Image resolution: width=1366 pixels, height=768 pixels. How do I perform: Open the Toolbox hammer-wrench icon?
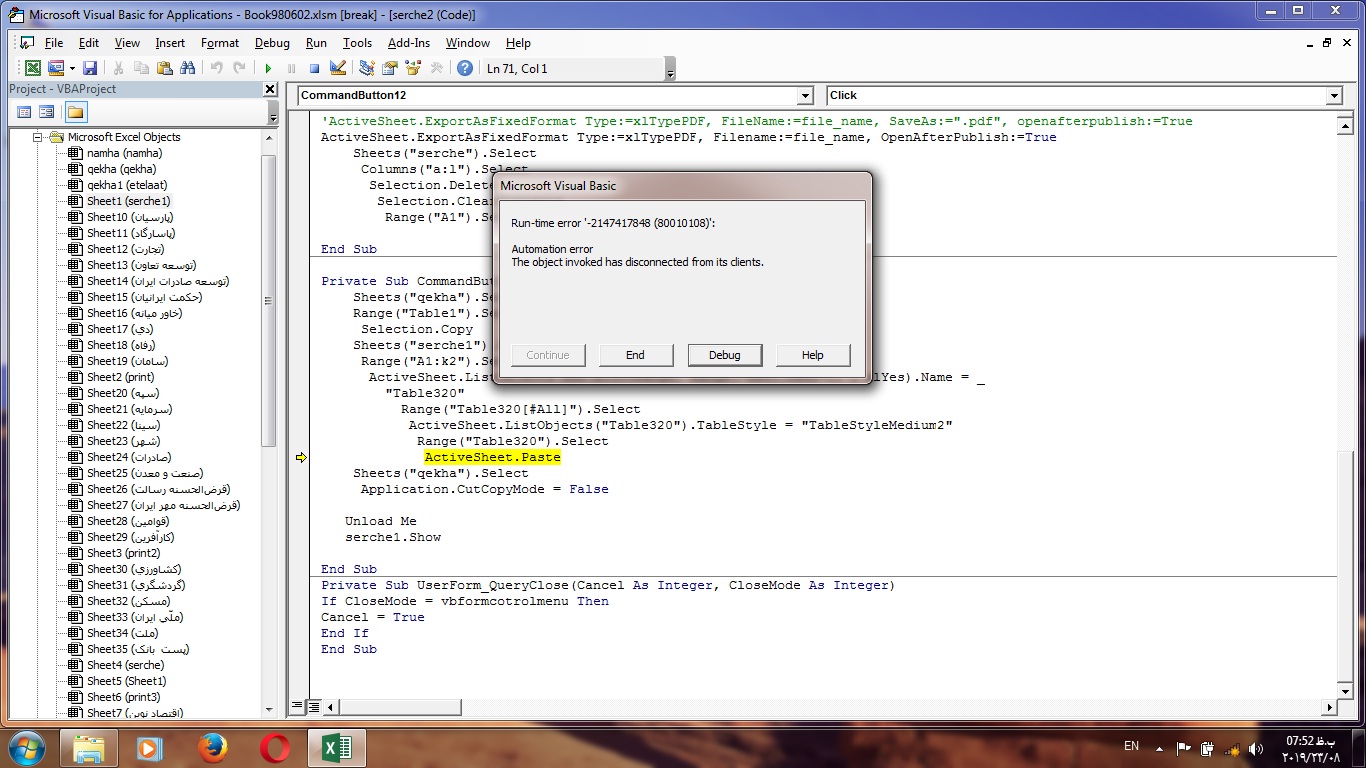tap(436, 68)
